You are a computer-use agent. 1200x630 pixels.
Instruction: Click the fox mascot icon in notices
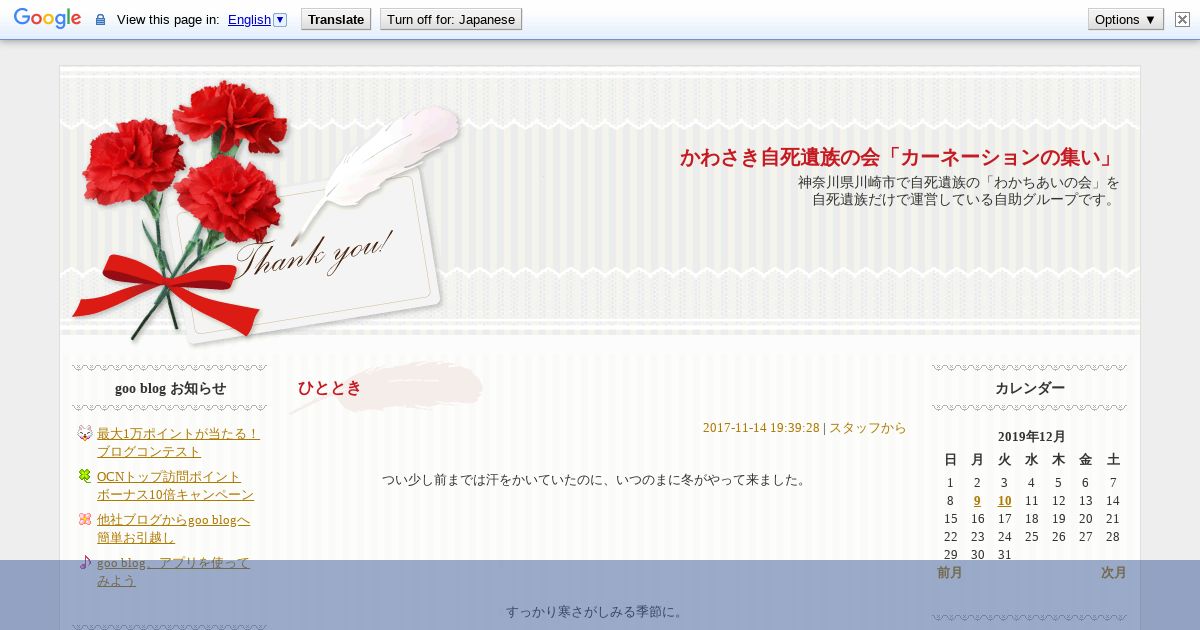click(85, 433)
